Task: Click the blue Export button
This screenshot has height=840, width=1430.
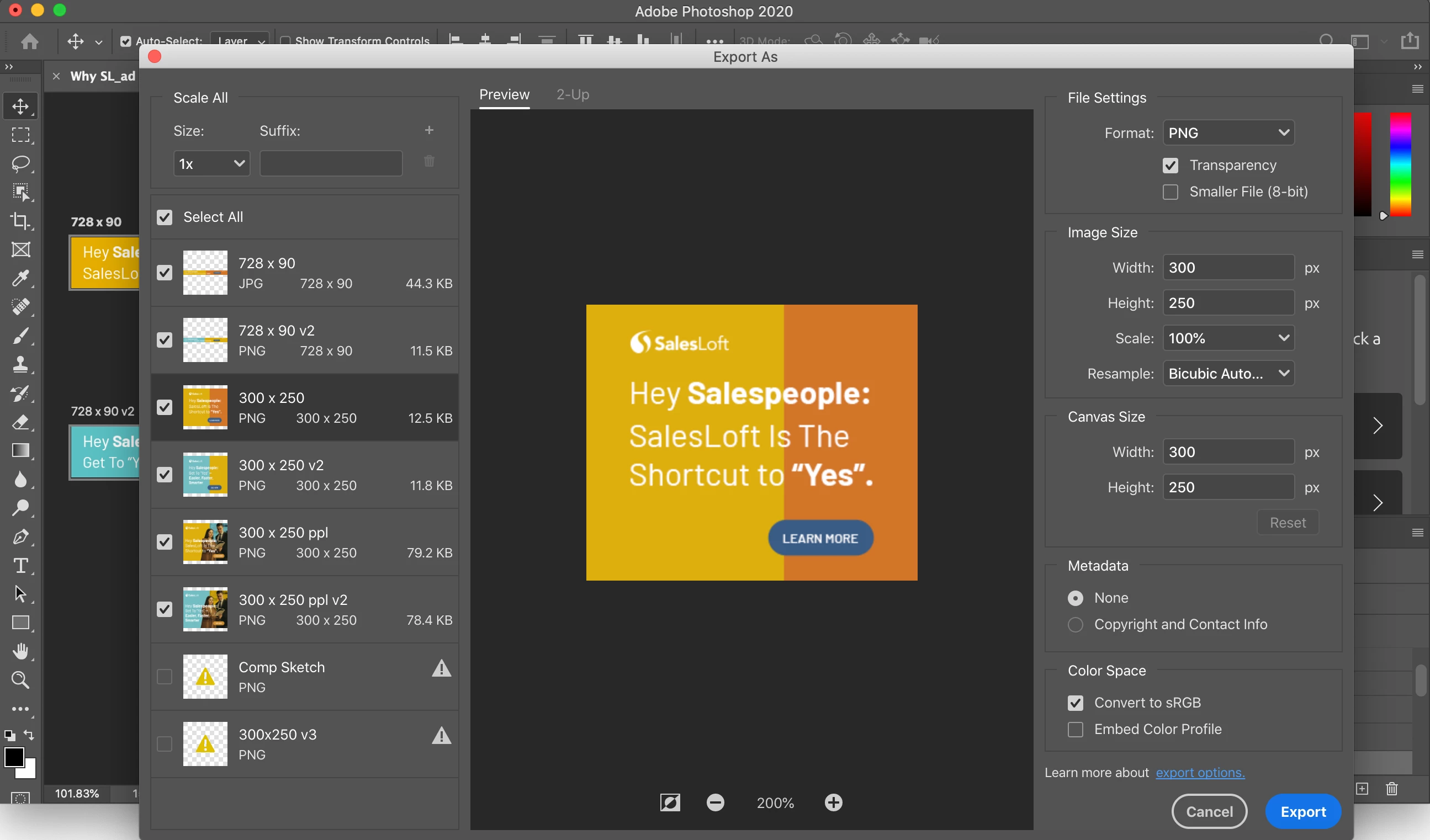Action: (x=1303, y=812)
